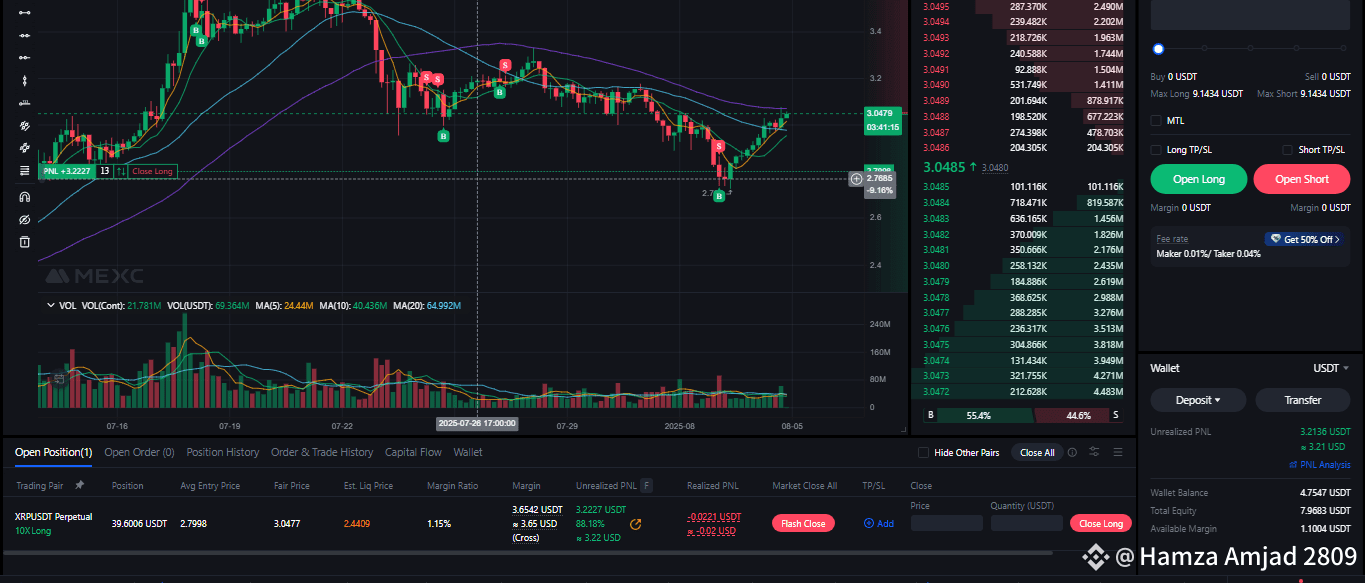This screenshot has height=583, width=1365.
Task: Click the 3.0489 ask price row
Action: pos(1023,101)
